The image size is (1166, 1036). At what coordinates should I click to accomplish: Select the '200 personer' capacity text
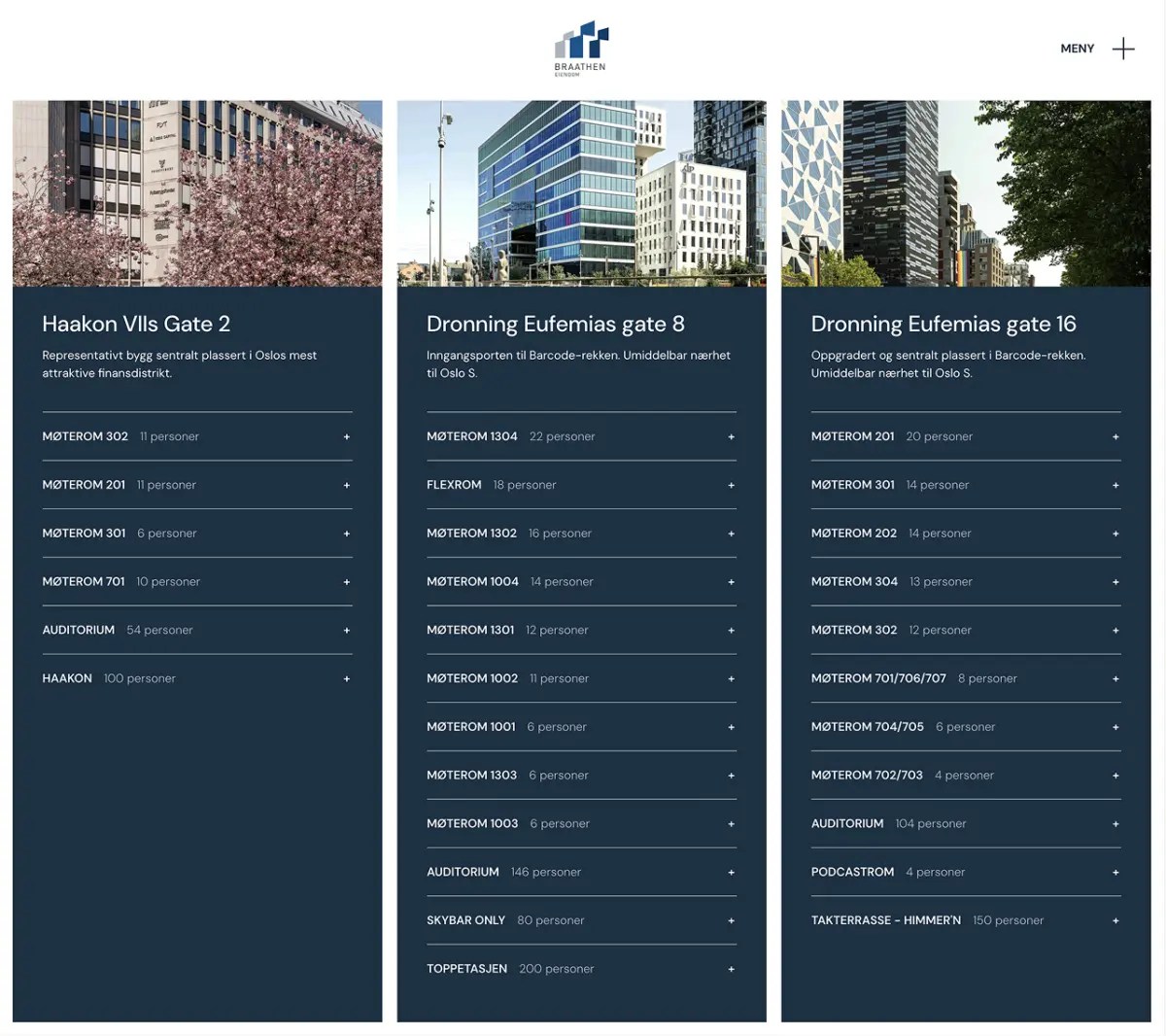point(557,969)
